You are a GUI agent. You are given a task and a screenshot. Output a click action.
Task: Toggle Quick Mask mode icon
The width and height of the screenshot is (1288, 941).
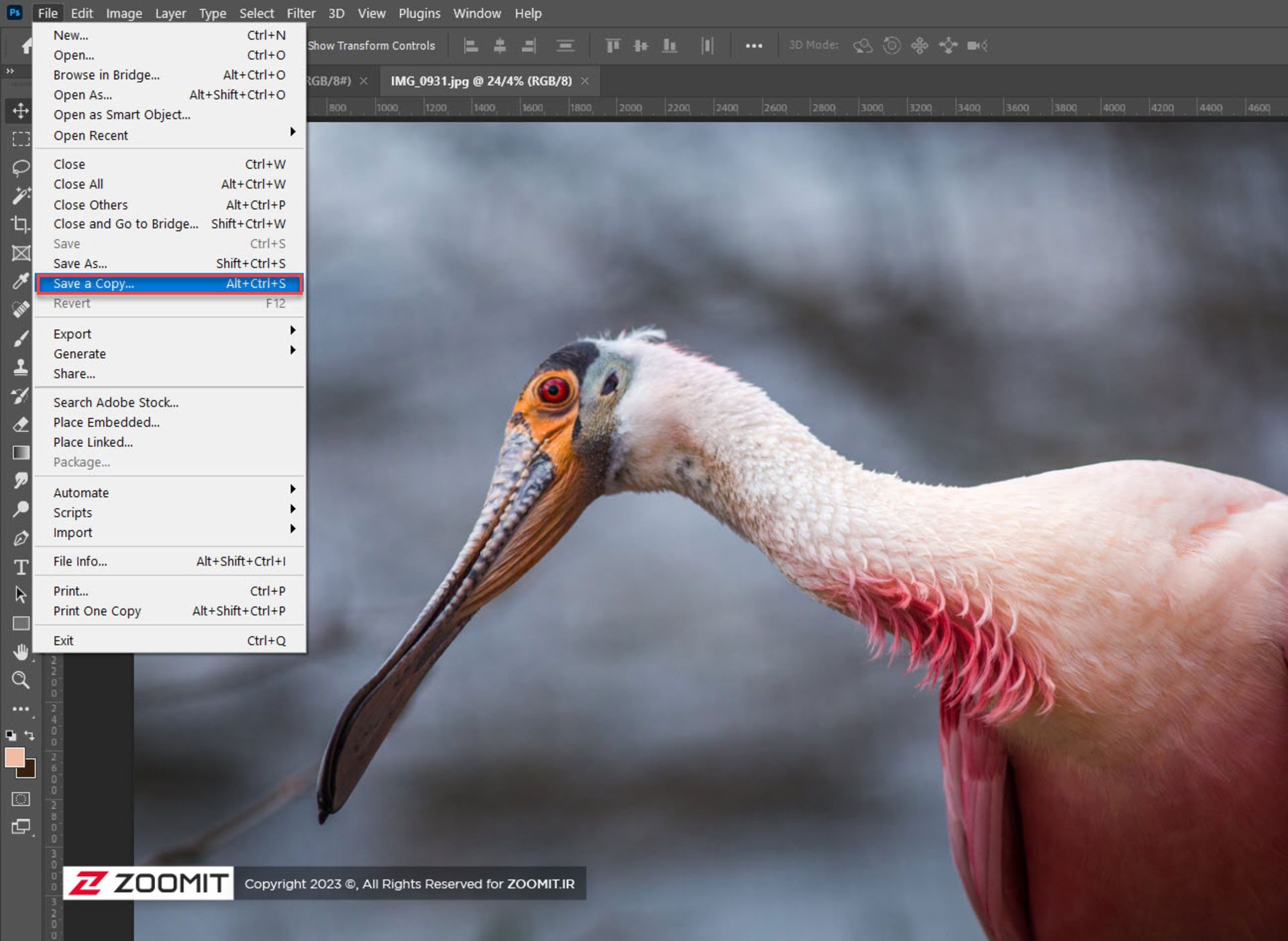(20, 799)
